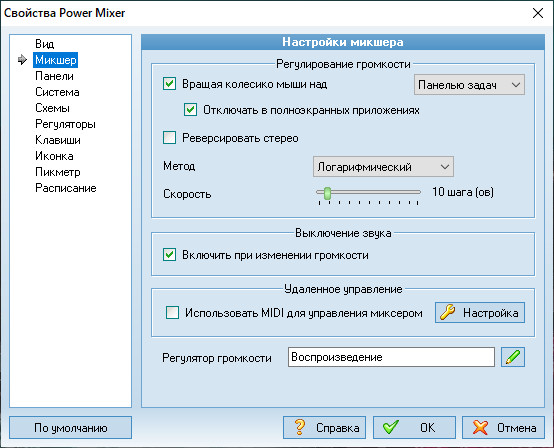Open the Панелью задач dropdown
554x448 pixels.
(x=469, y=85)
